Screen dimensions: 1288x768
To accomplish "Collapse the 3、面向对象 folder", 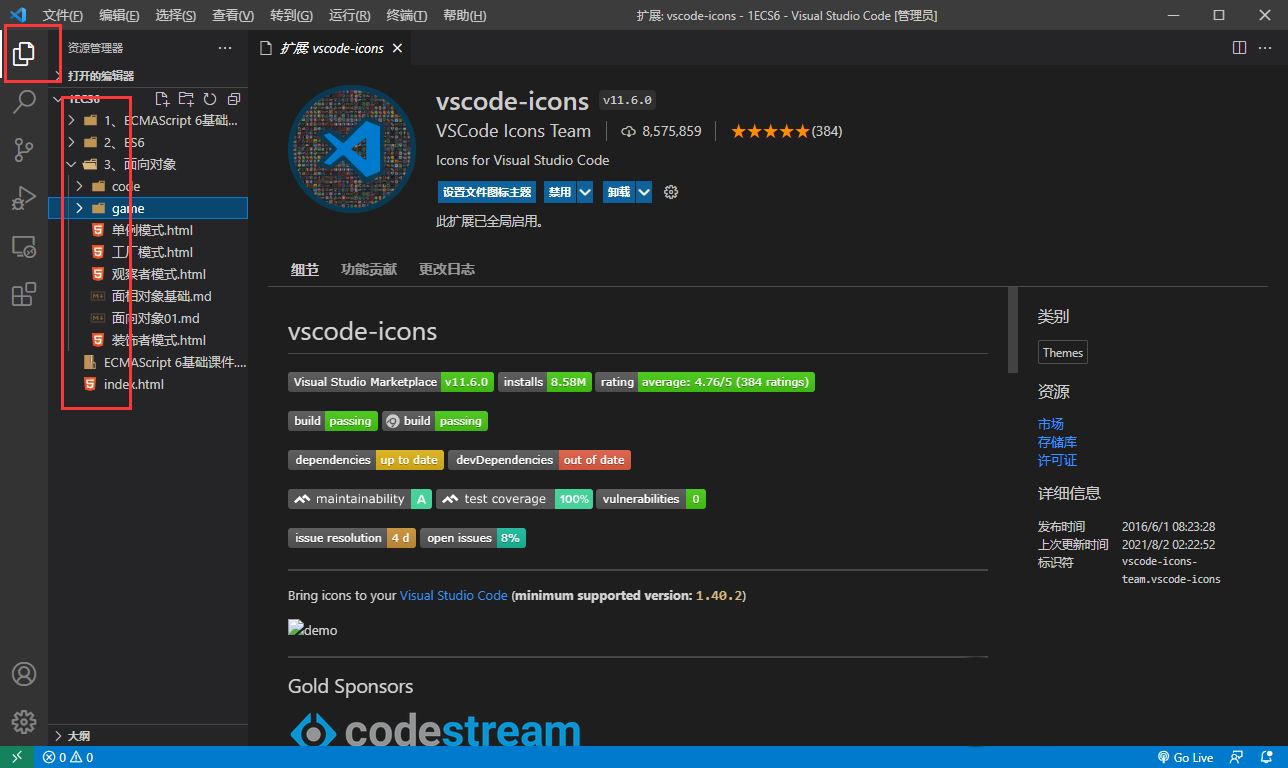I will click(148, 164).
